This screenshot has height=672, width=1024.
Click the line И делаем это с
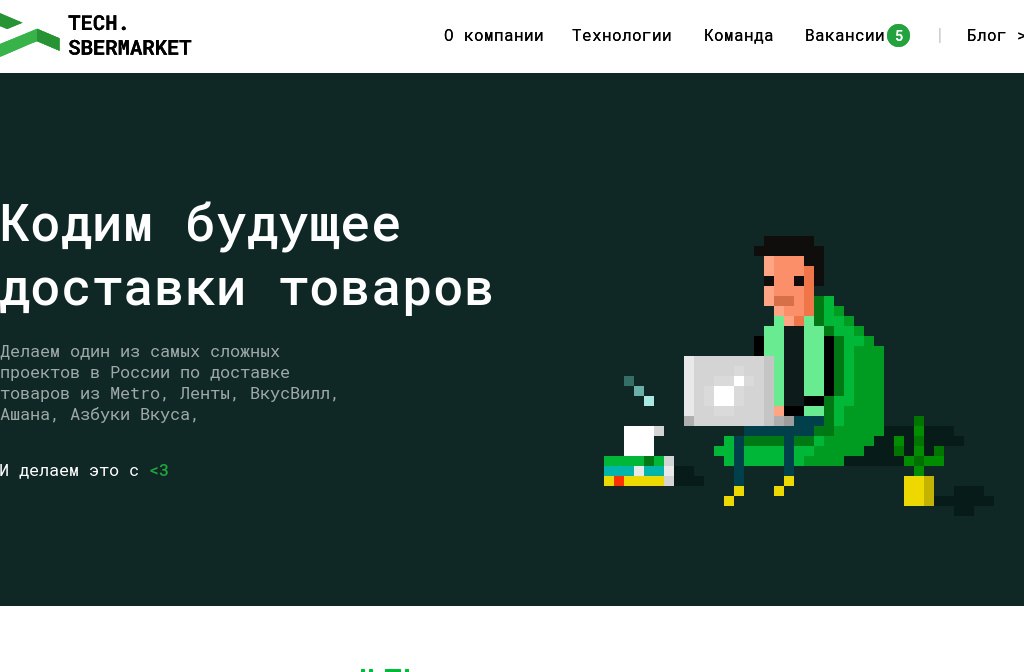pyautogui.click(x=69, y=470)
